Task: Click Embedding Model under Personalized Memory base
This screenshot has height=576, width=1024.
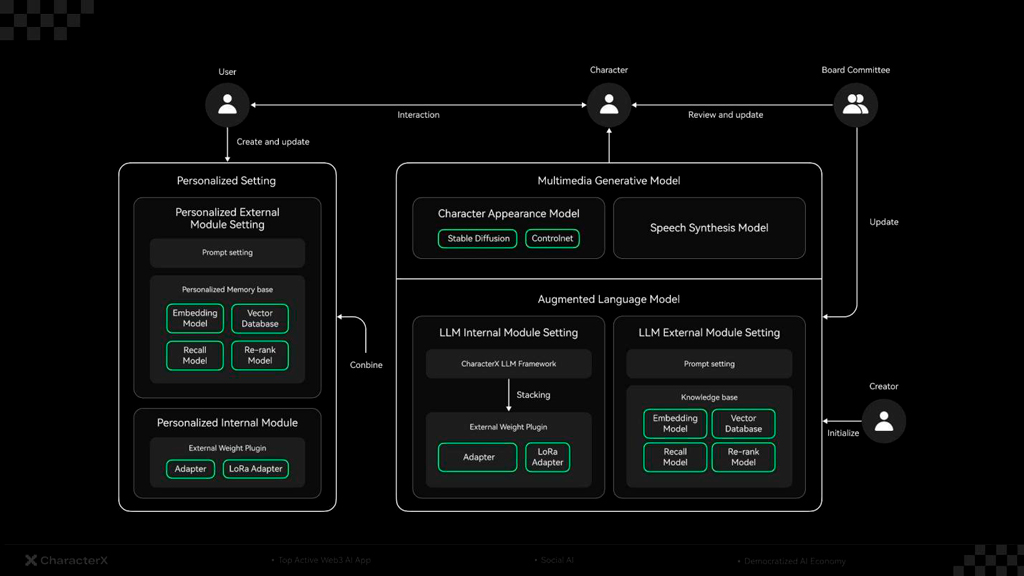Action: pyautogui.click(x=195, y=318)
